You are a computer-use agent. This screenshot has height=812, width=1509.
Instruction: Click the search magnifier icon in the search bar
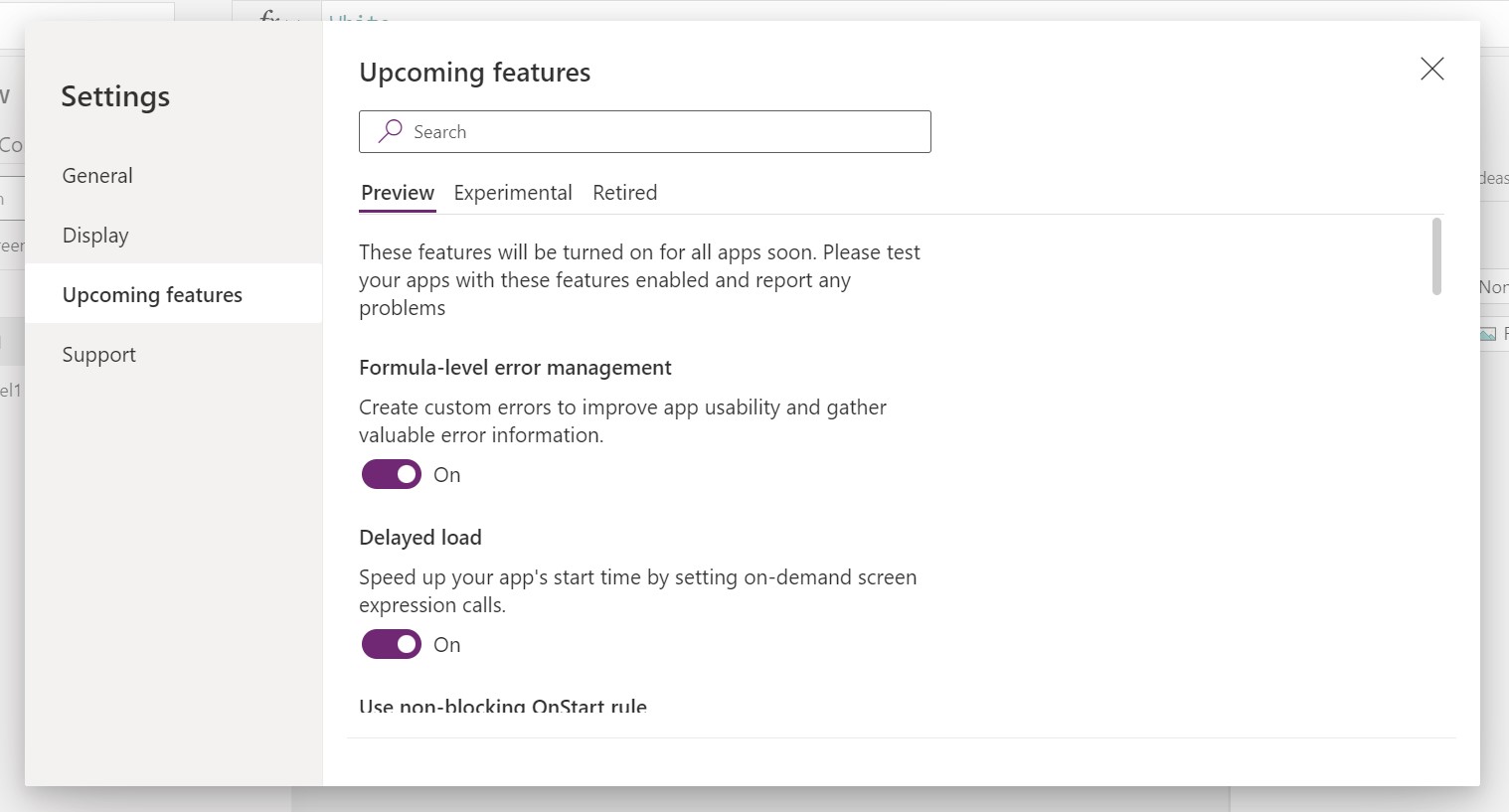point(390,131)
